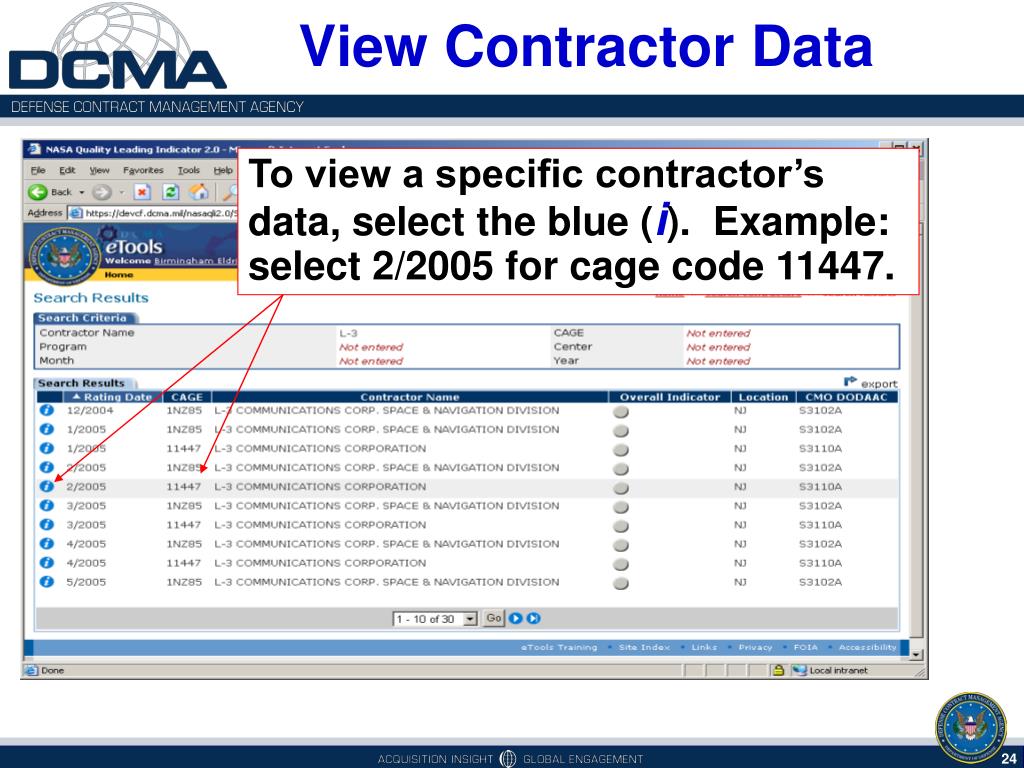Click the eTools Home tab
Viewport: 1024px width, 768px height.
coord(118,275)
